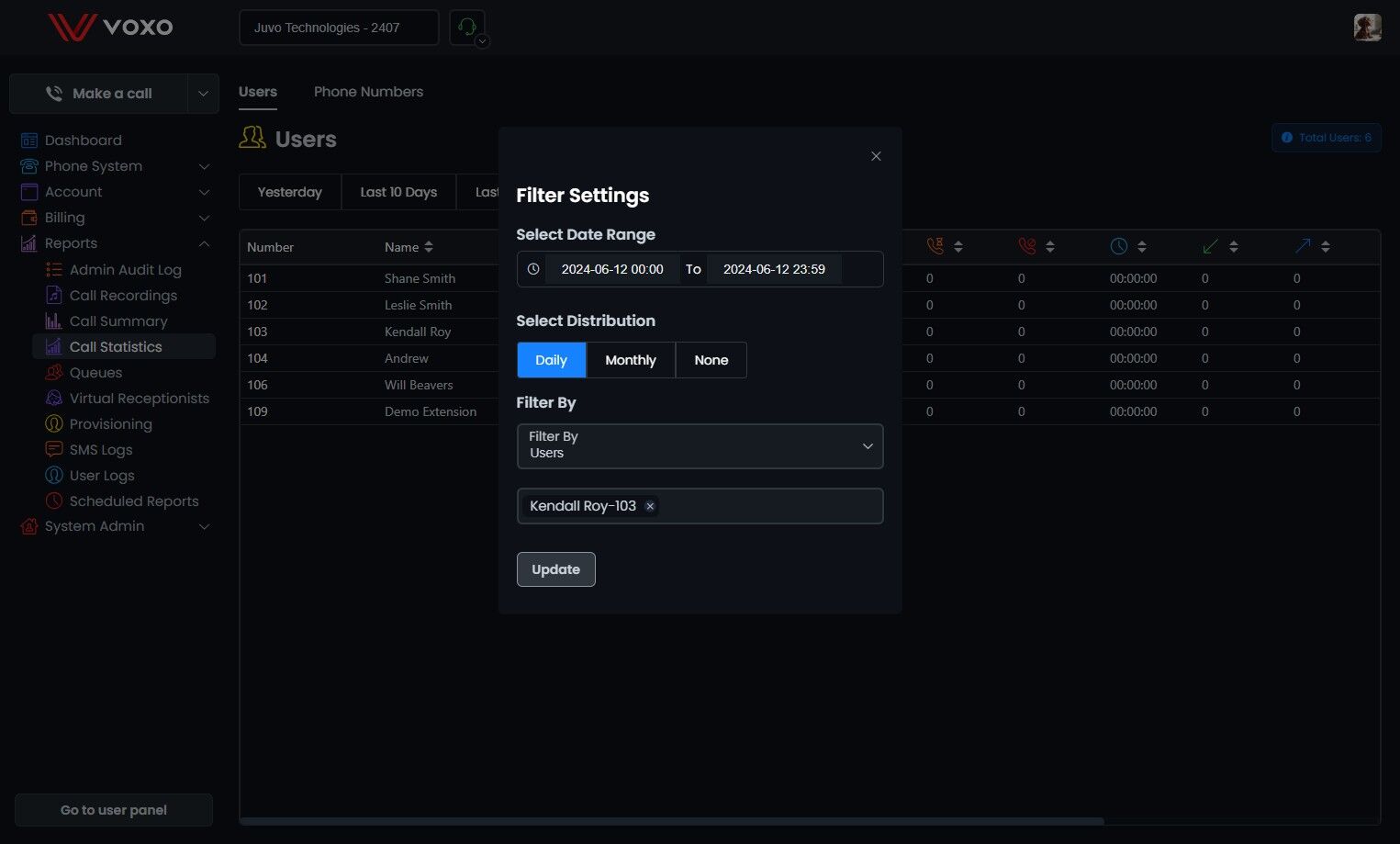Collapse the Reports menu
This screenshot has width=1400, height=844.
click(x=205, y=243)
